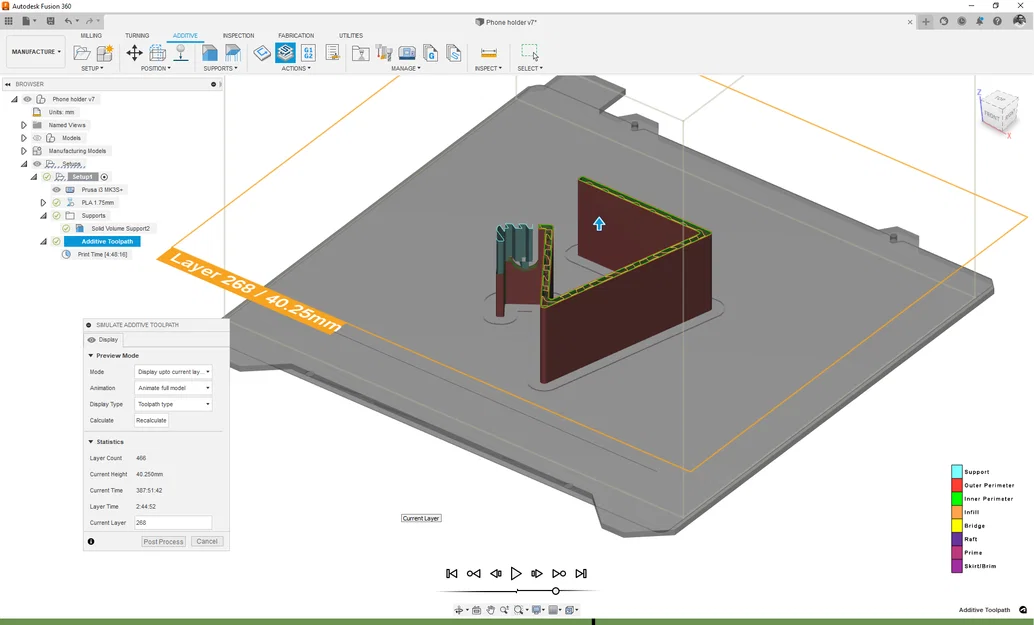
Task: Activate the Setup1 radio button
Action: pos(104,177)
